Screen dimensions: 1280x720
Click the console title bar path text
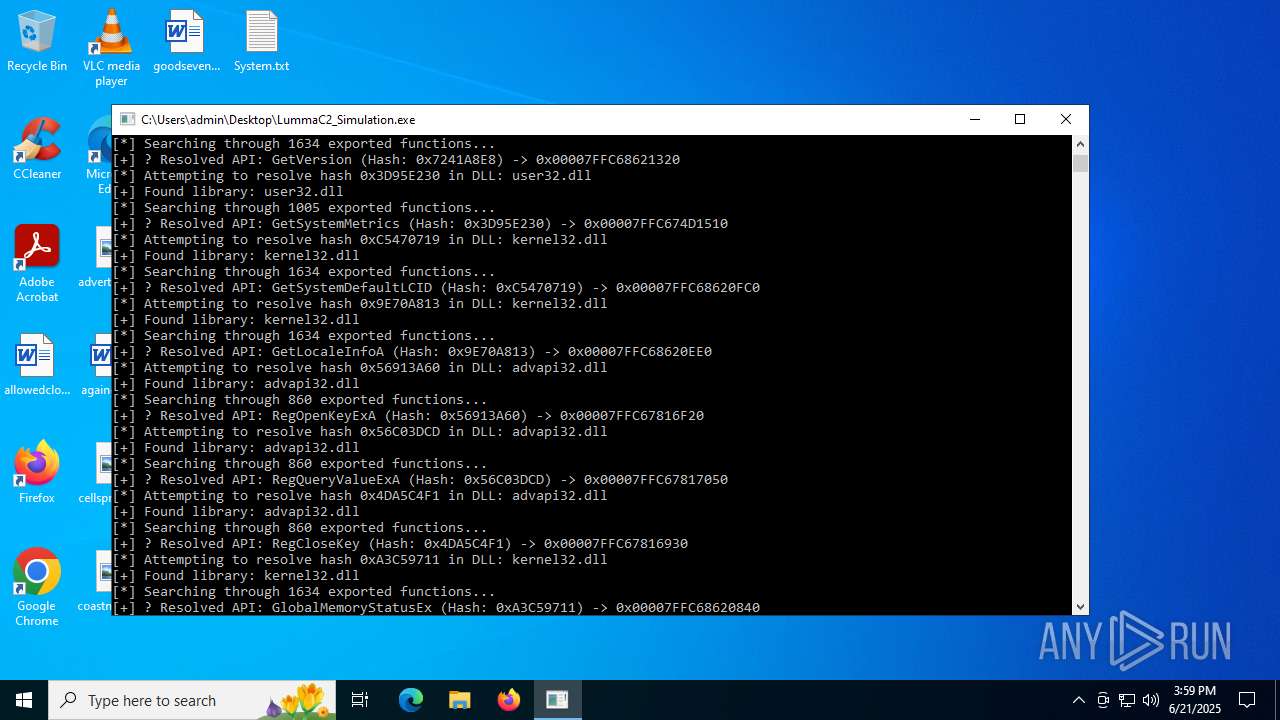coord(278,119)
